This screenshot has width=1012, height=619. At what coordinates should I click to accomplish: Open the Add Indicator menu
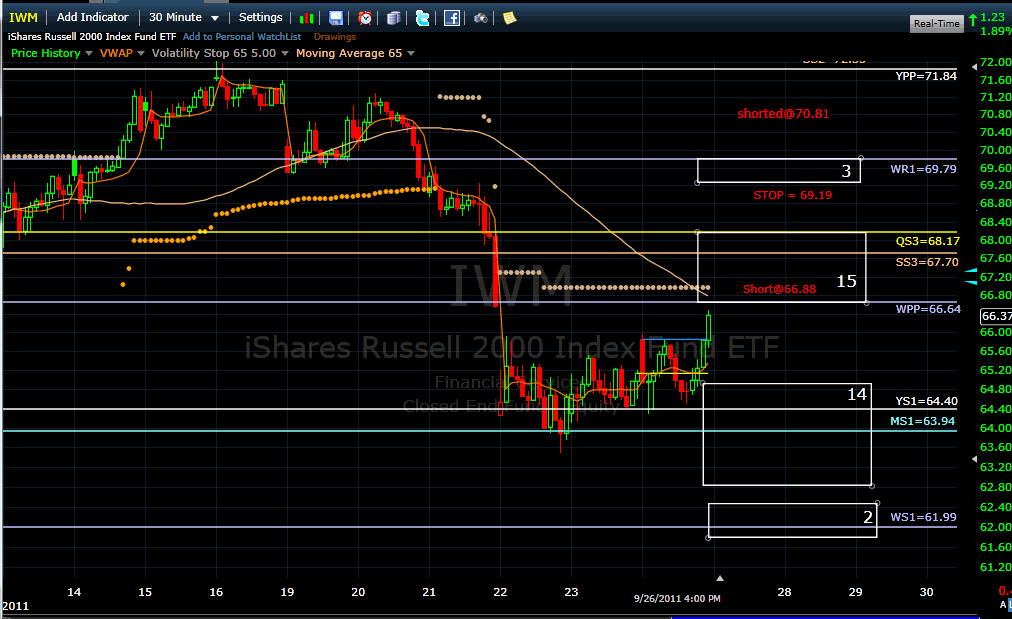[92, 17]
